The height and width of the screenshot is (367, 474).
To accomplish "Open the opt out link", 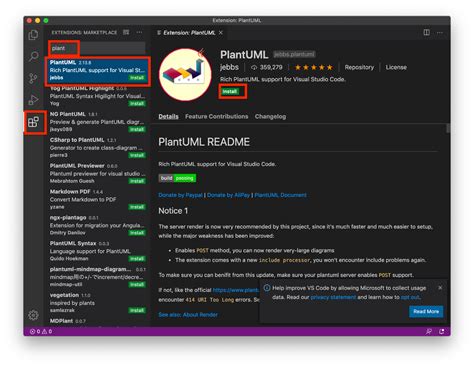I will pyautogui.click(x=410, y=297).
